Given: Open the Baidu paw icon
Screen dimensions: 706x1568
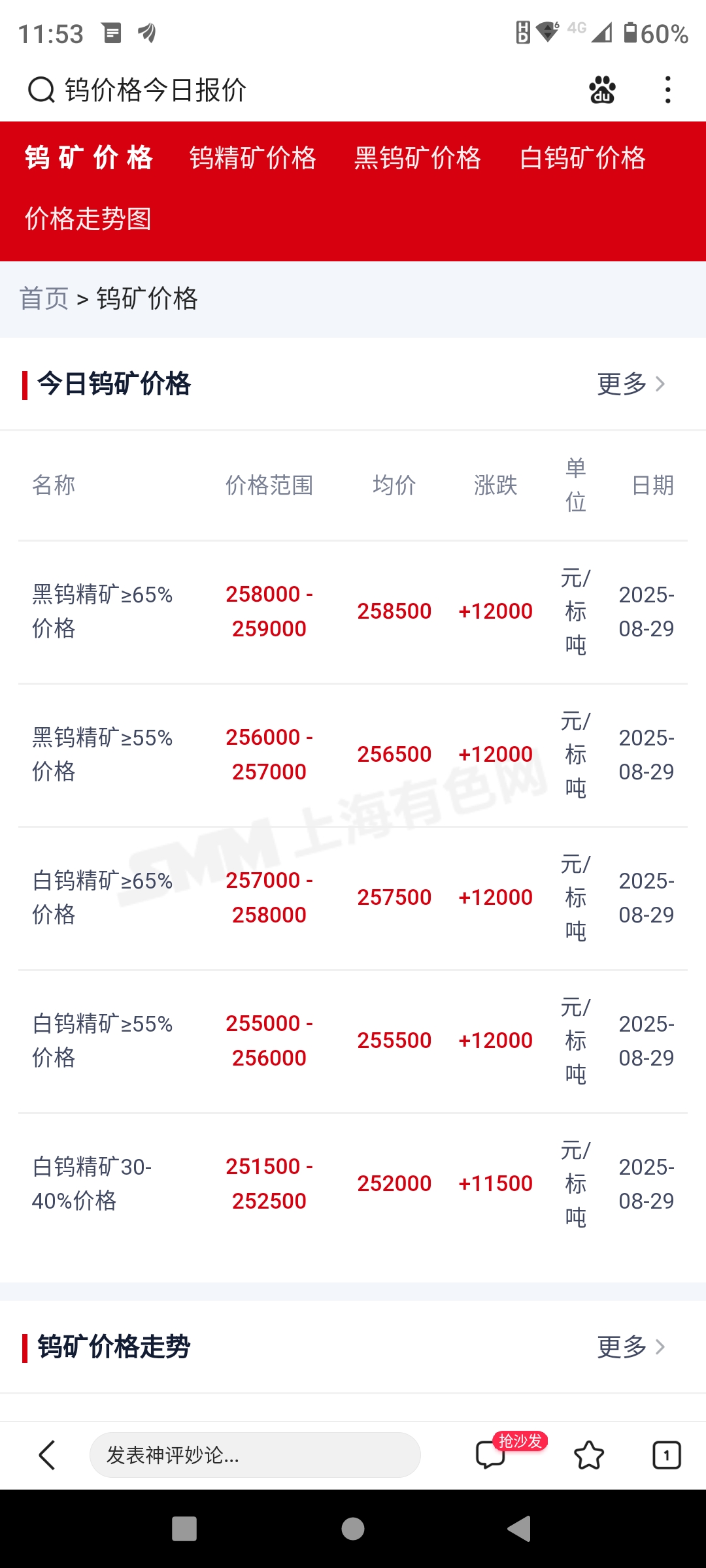Looking at the screenshot, I should click(602, 90).
